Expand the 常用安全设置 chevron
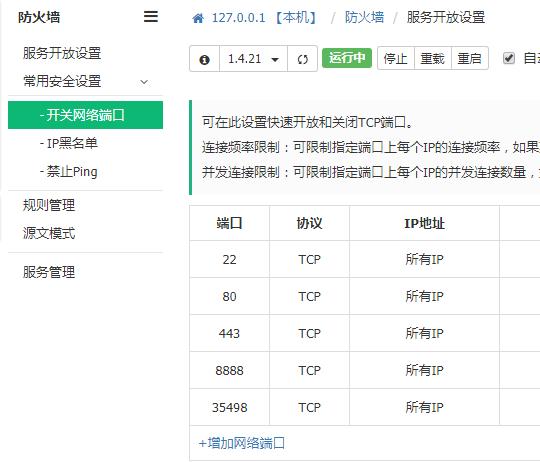 [x=144, y=82]
